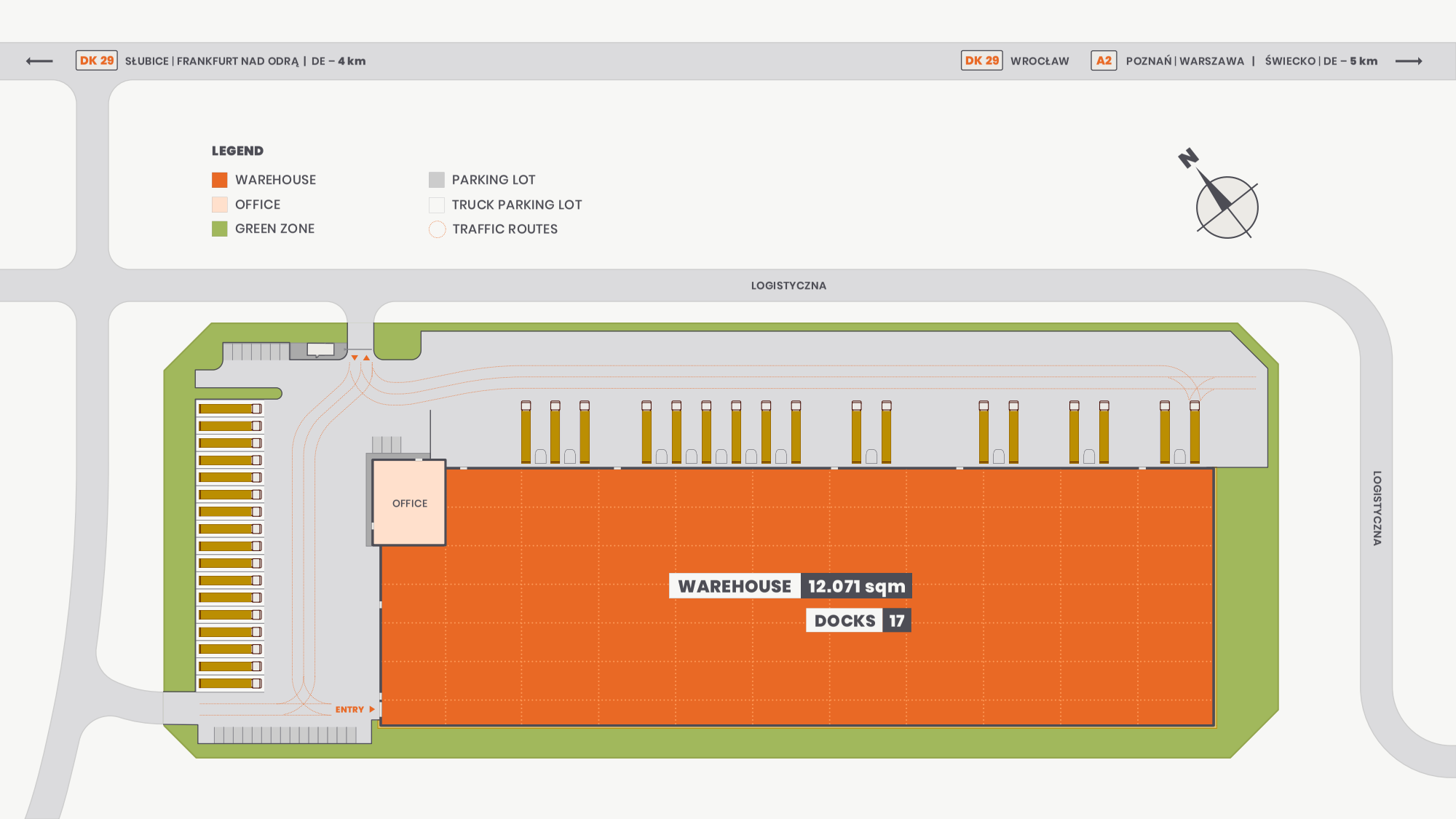Click the left DK 29 road badge
The width and height of the screenshot is (1456, 819).
pyautogui.click(x=97, y=60)
